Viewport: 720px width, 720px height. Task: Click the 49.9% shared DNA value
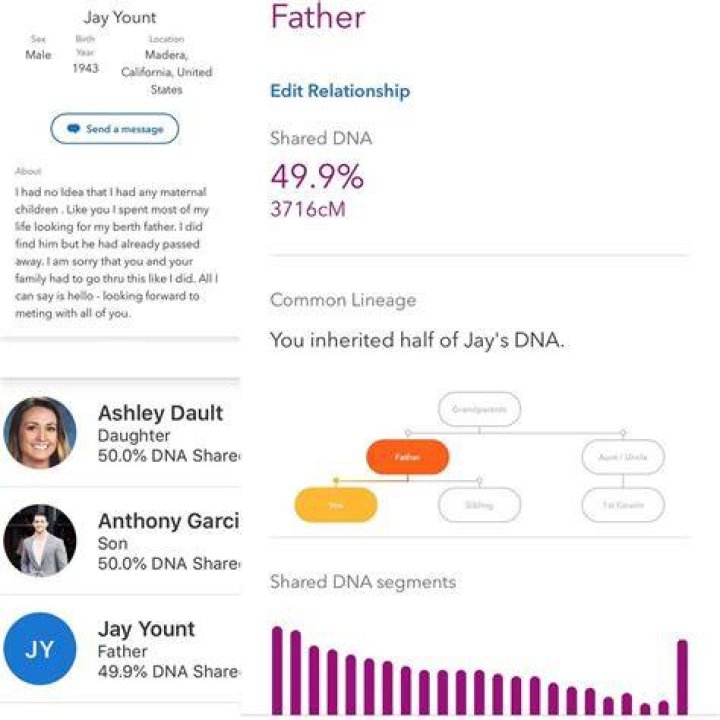click(317, 176)
